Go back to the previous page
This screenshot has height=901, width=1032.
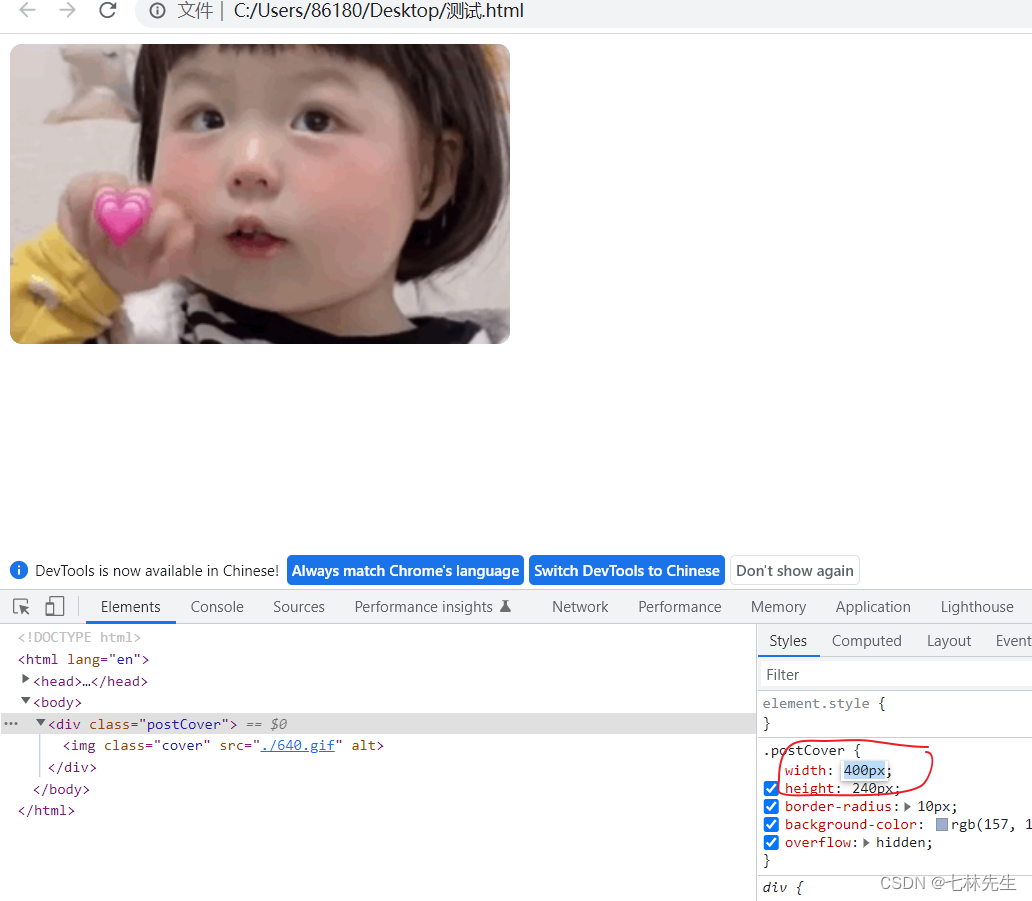pyautogui.click(x=28, y=10)
